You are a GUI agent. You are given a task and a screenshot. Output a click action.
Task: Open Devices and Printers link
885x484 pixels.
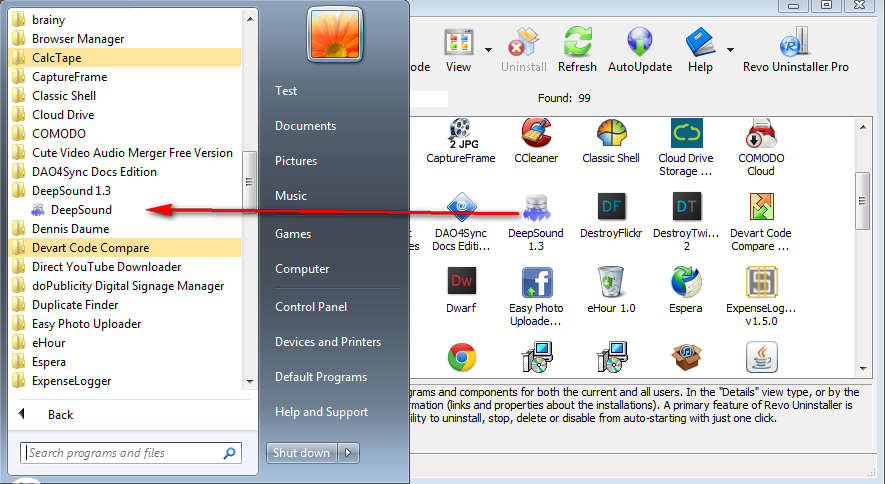328,342
